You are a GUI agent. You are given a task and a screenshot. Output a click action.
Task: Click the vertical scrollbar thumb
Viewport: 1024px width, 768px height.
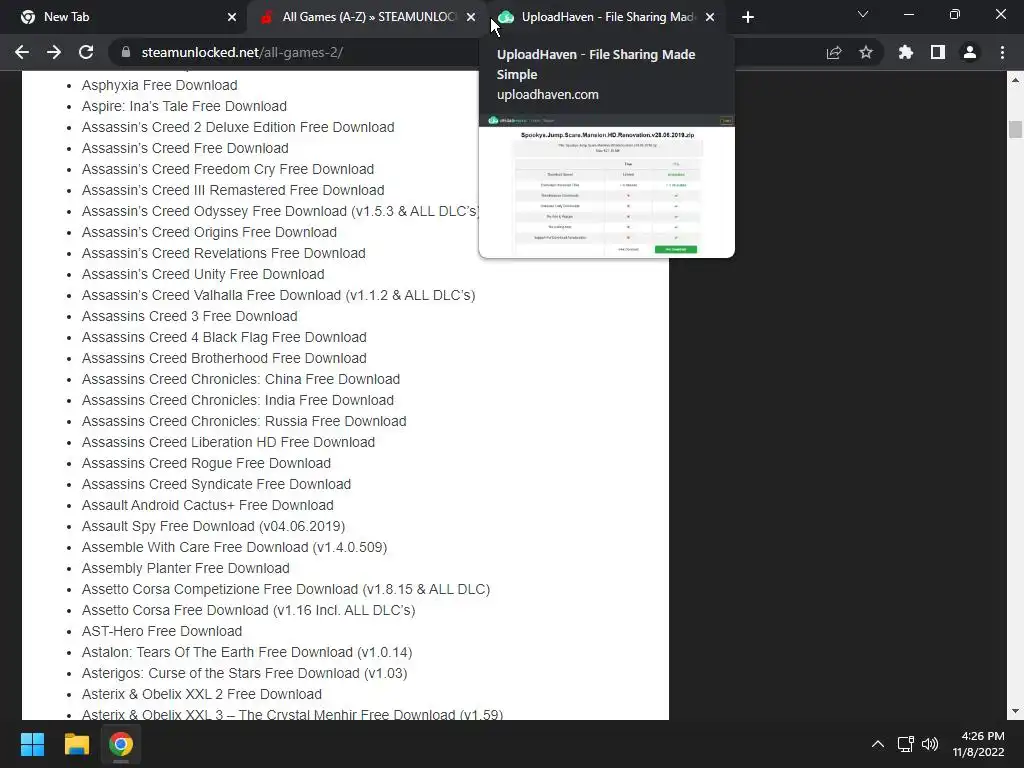point(1015,129)
